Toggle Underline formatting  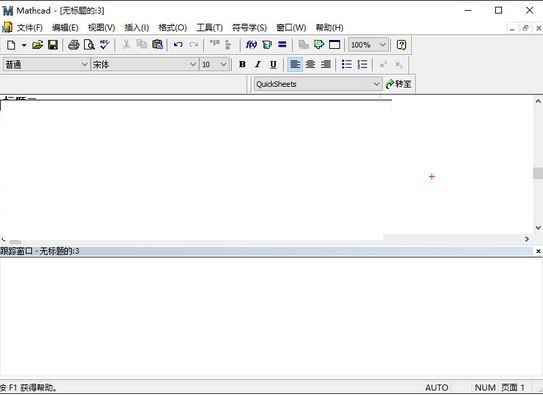click(273, 64)
